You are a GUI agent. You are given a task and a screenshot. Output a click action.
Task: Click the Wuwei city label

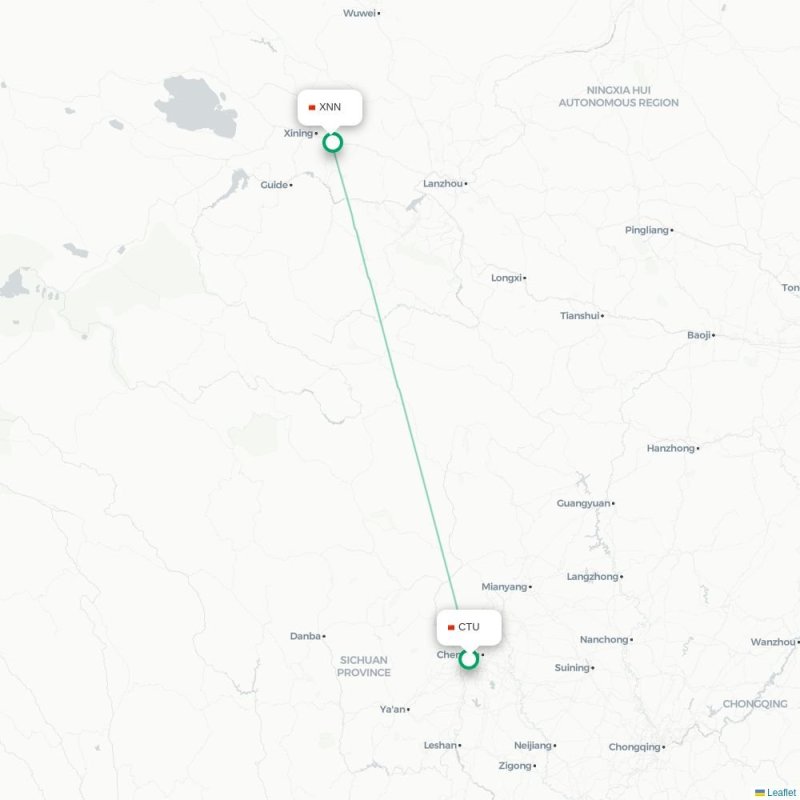point(359,13)
